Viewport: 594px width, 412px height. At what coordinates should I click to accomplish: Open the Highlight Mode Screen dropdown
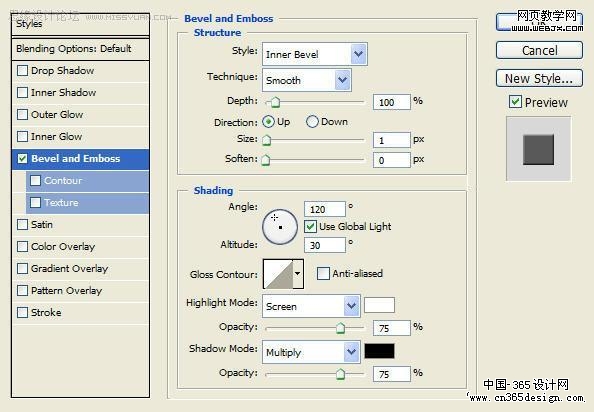(x=311, y=306)
